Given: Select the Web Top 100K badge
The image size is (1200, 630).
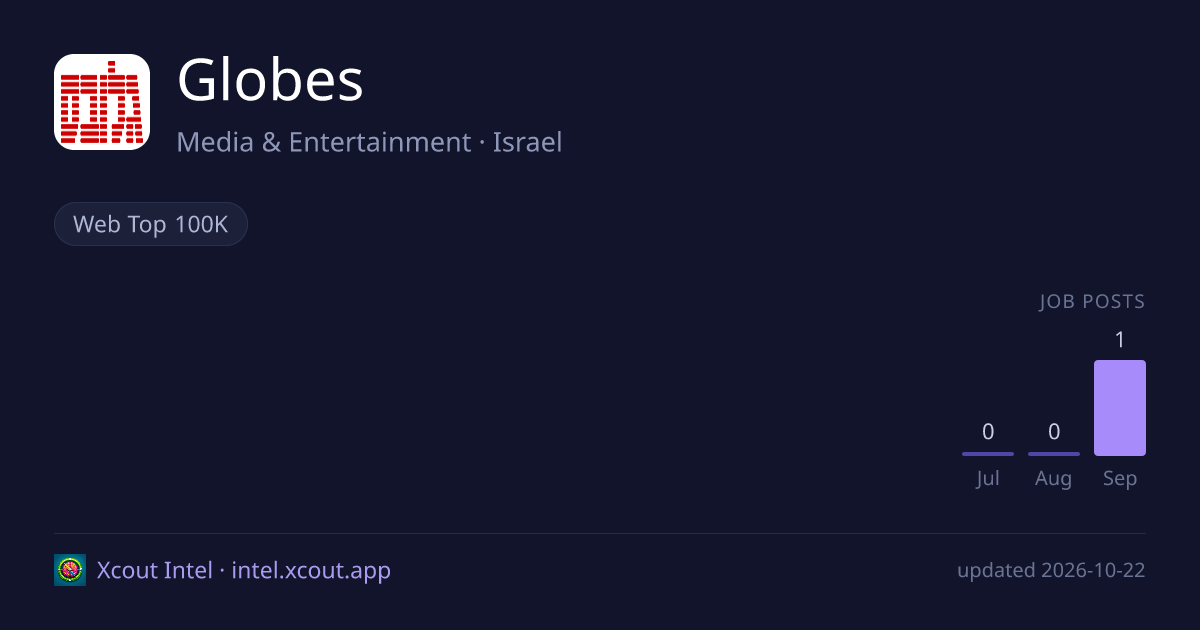Looking at the screenshot, I should pos(151,224).
